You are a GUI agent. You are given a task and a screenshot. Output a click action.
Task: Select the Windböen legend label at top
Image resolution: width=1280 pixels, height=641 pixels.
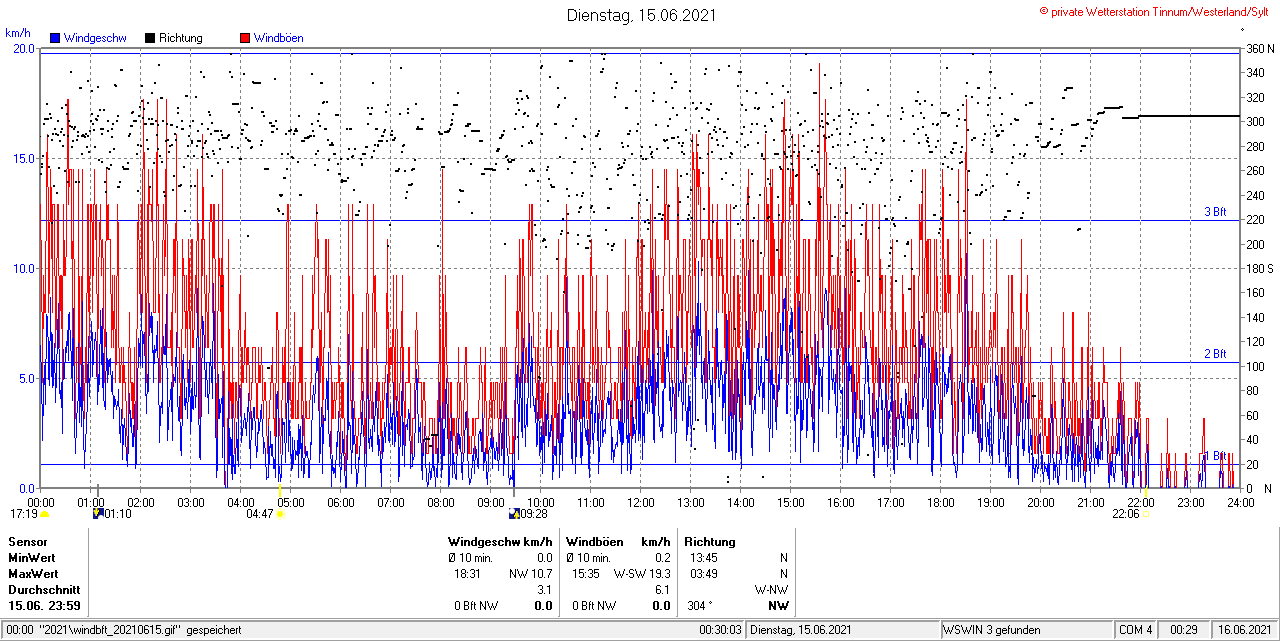(278, 38)
